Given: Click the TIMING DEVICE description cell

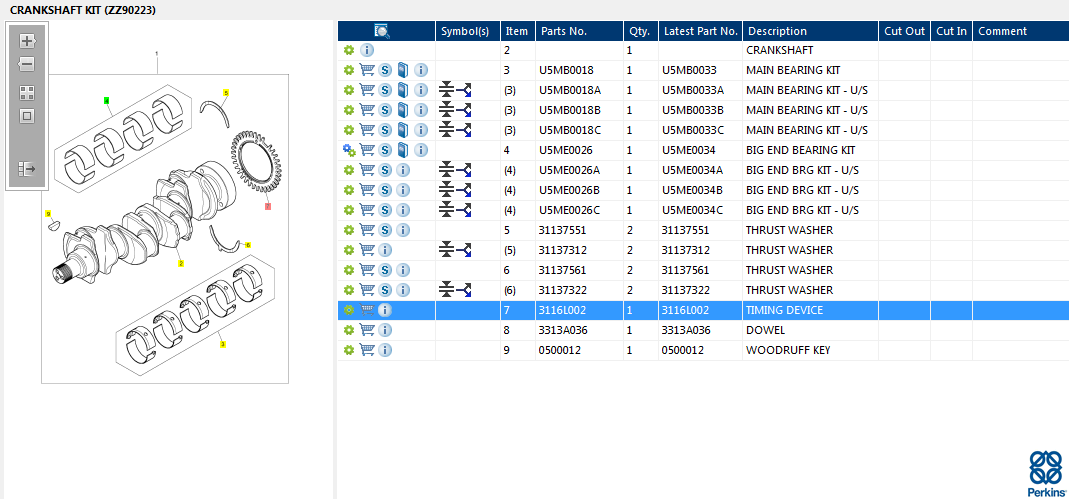Looking at the screenshot, I should 784,310.
